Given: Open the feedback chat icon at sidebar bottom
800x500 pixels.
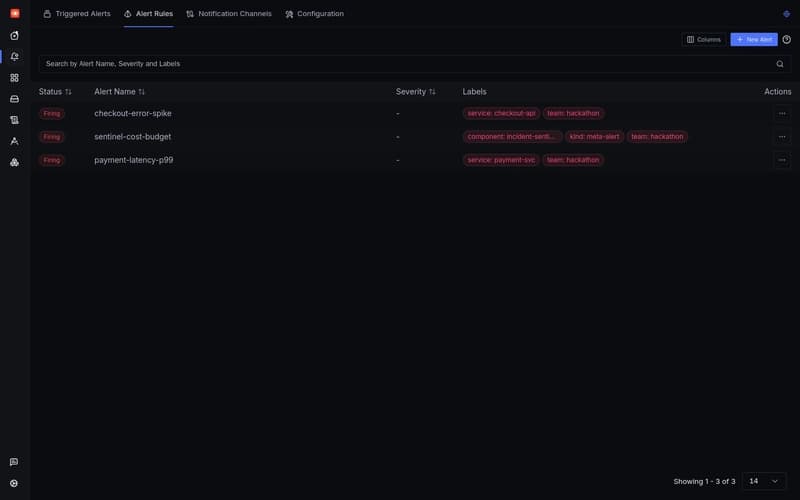Looking at the screenshot, I should [x=14, y=462].
